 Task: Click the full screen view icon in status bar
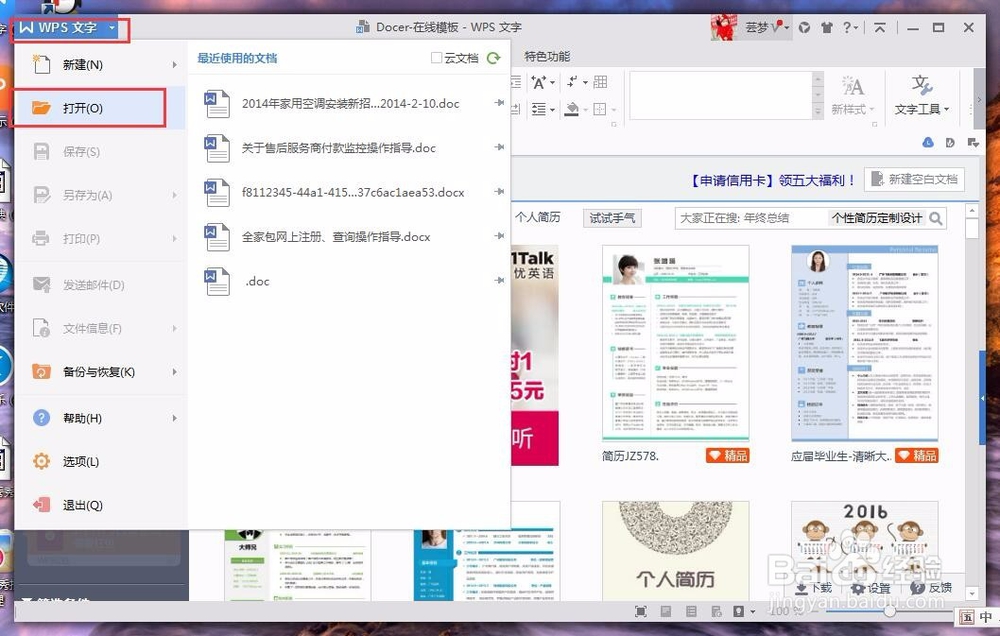tap(640, 612)
